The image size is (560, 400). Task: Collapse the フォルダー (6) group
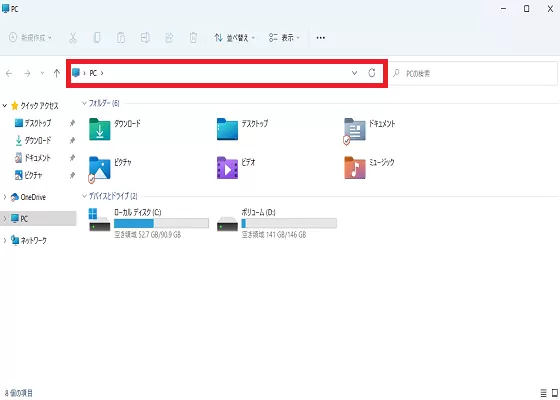click(84, 103)
